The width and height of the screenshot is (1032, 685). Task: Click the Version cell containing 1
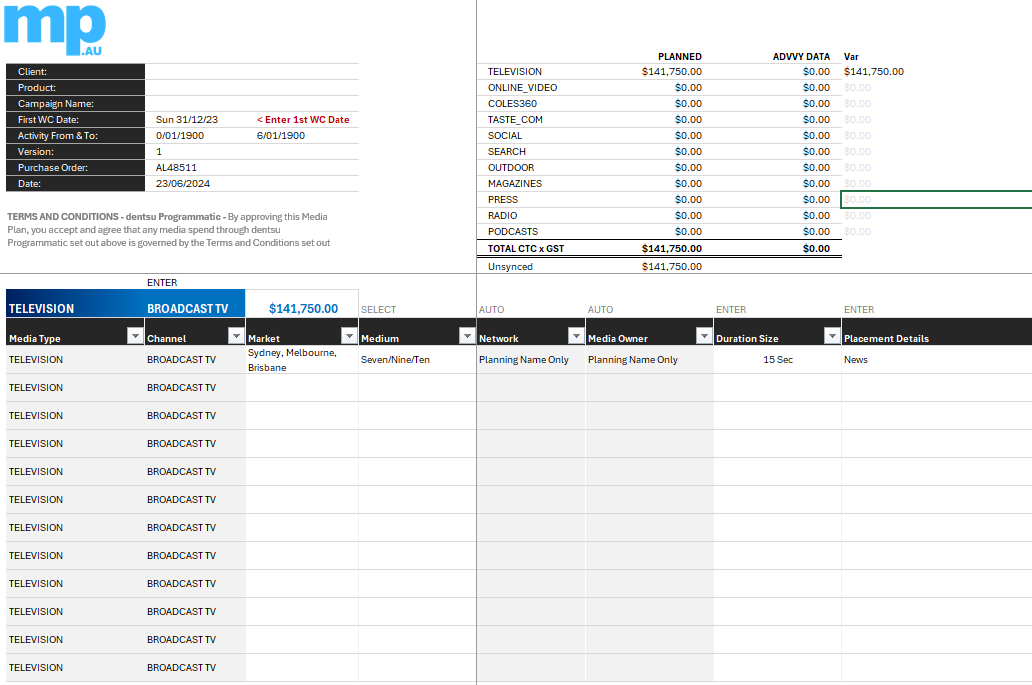[x=160, y=152]
